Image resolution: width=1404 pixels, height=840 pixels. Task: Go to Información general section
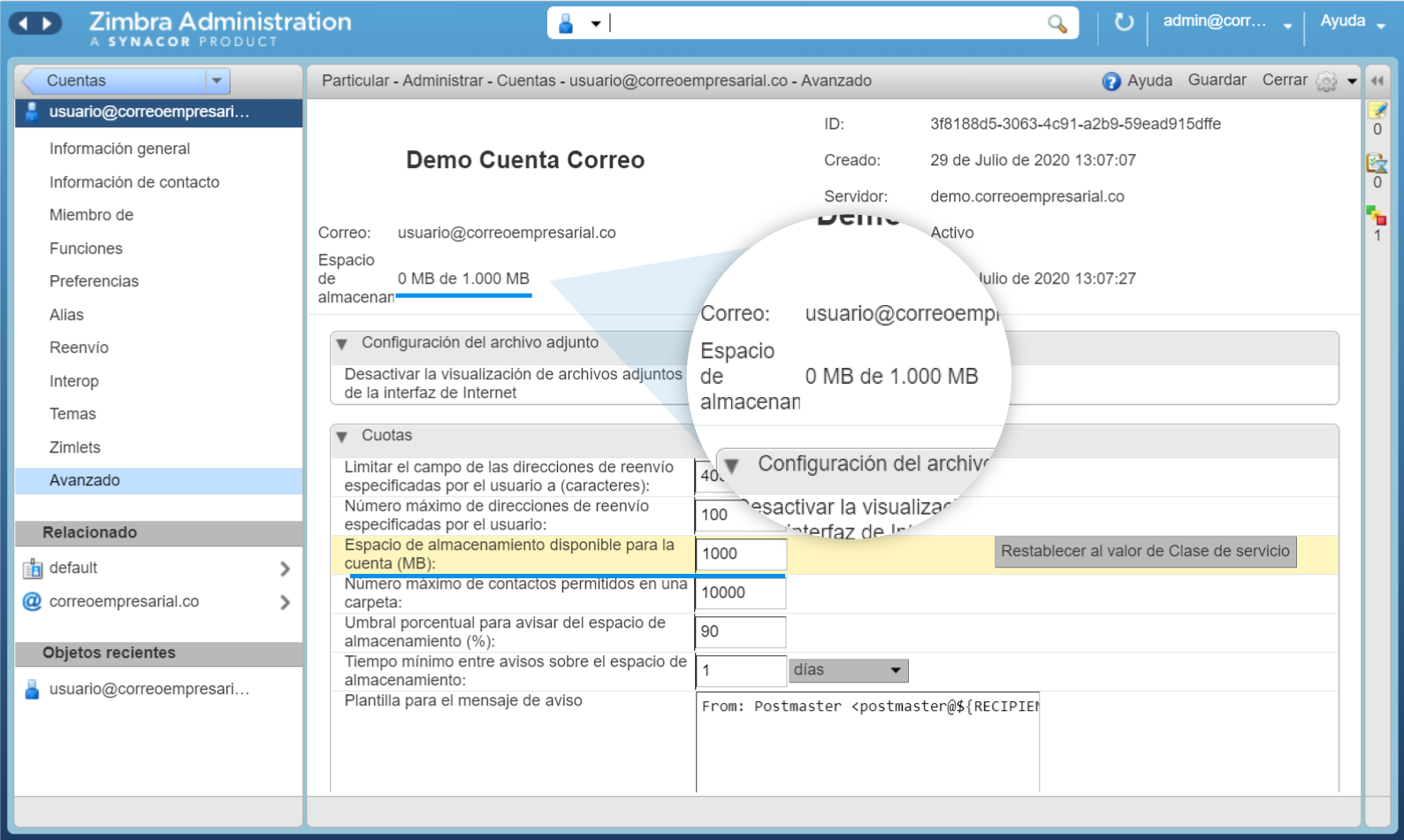[119, 149]
